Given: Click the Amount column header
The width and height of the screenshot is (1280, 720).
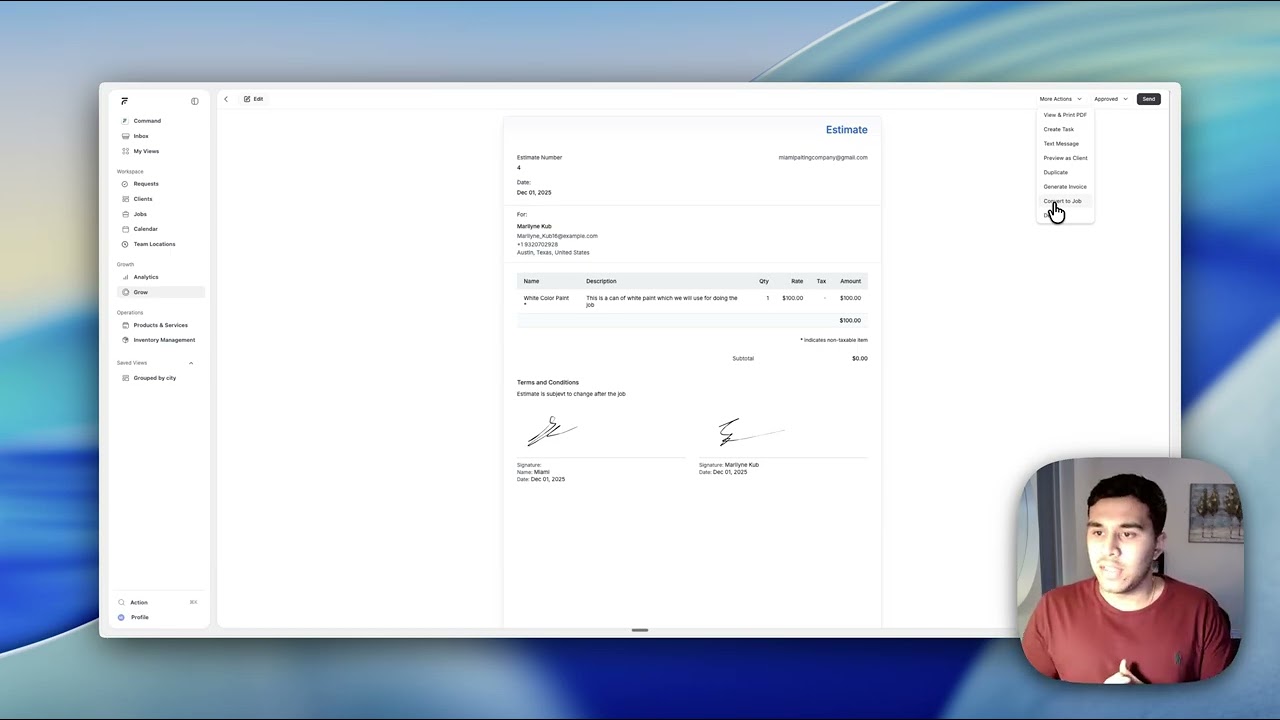Looking at the screenshot, I should pyautogui.click(x=851, y=281).
